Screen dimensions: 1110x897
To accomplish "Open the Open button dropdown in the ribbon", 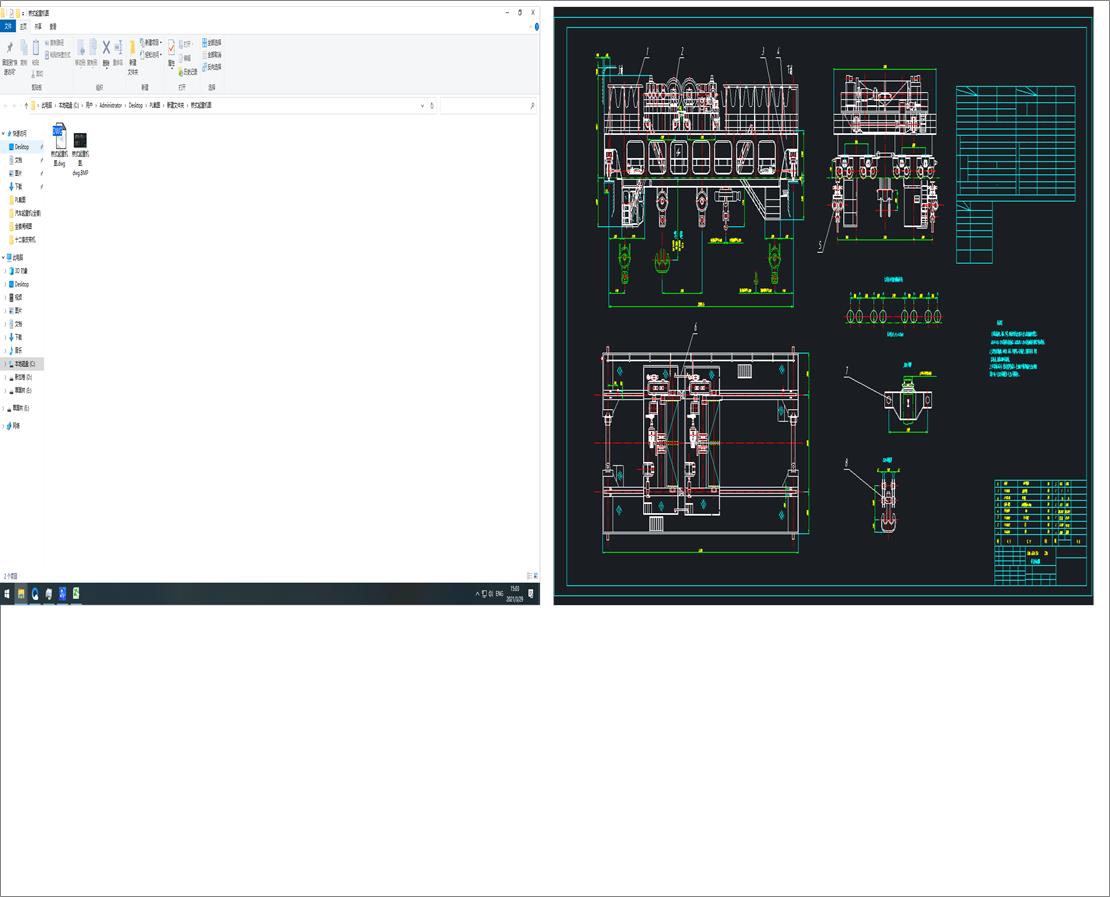I will [186, 44].
